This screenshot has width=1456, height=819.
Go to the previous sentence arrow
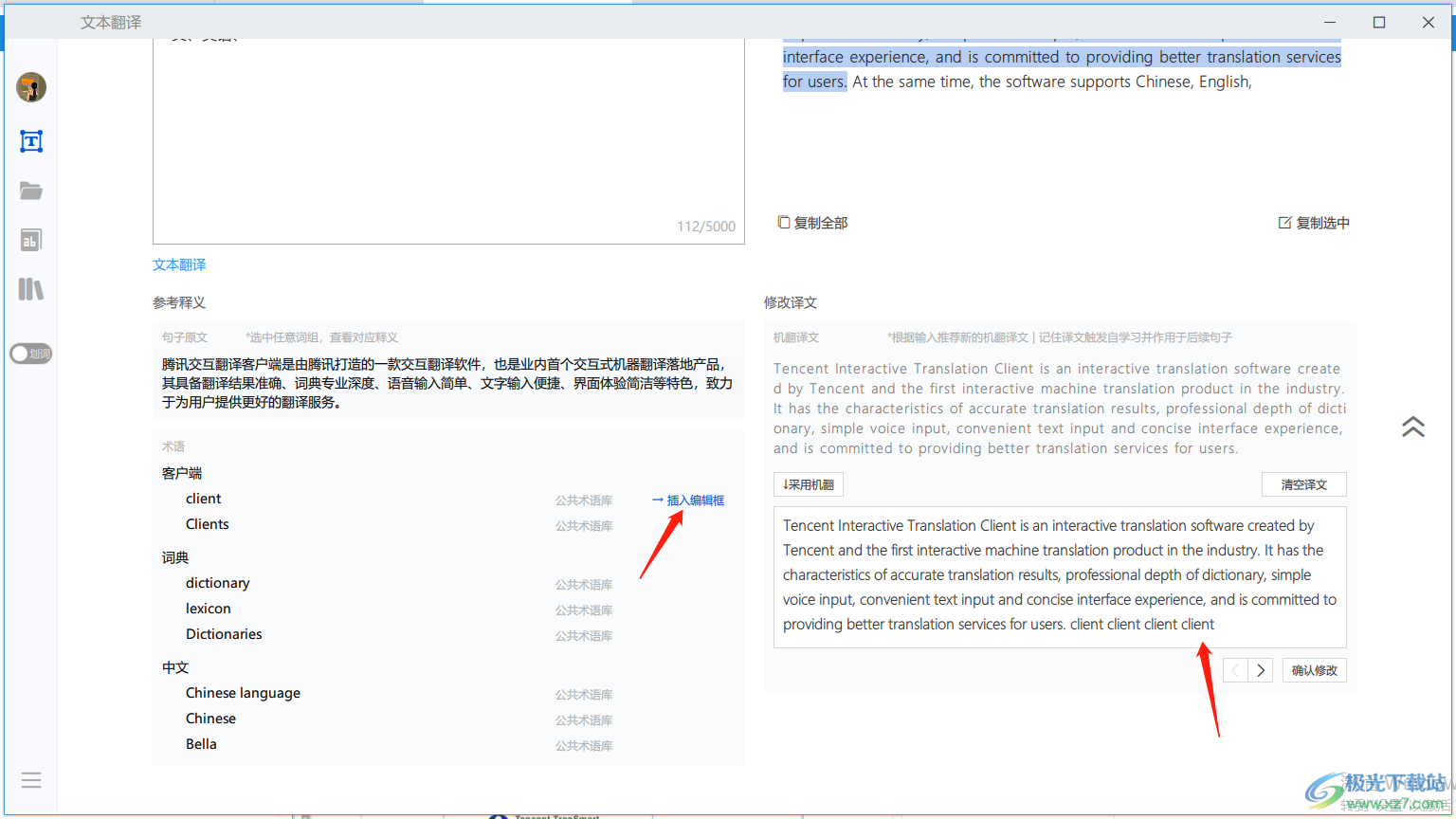point(1235,670)
